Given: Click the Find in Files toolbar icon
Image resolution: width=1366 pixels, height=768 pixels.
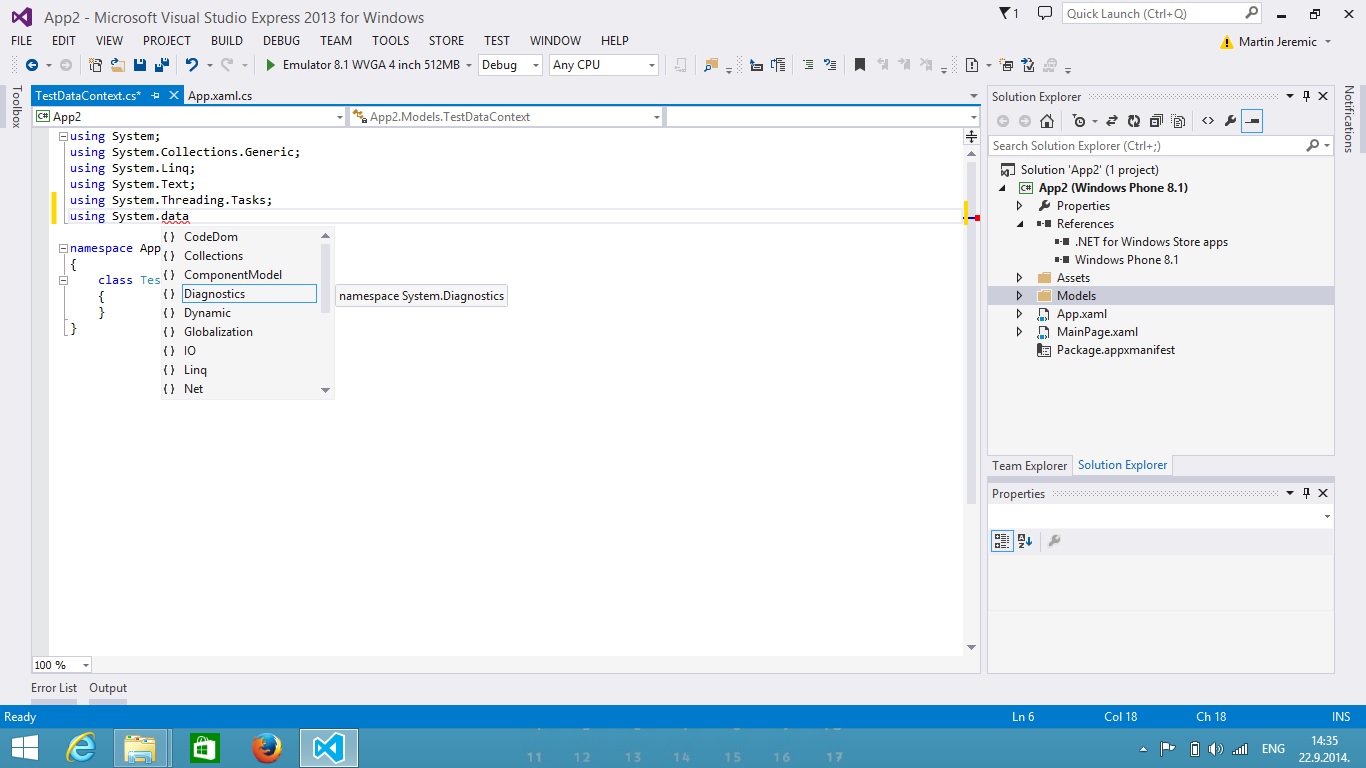Looking at the screenshot, I should click(711, 65).
